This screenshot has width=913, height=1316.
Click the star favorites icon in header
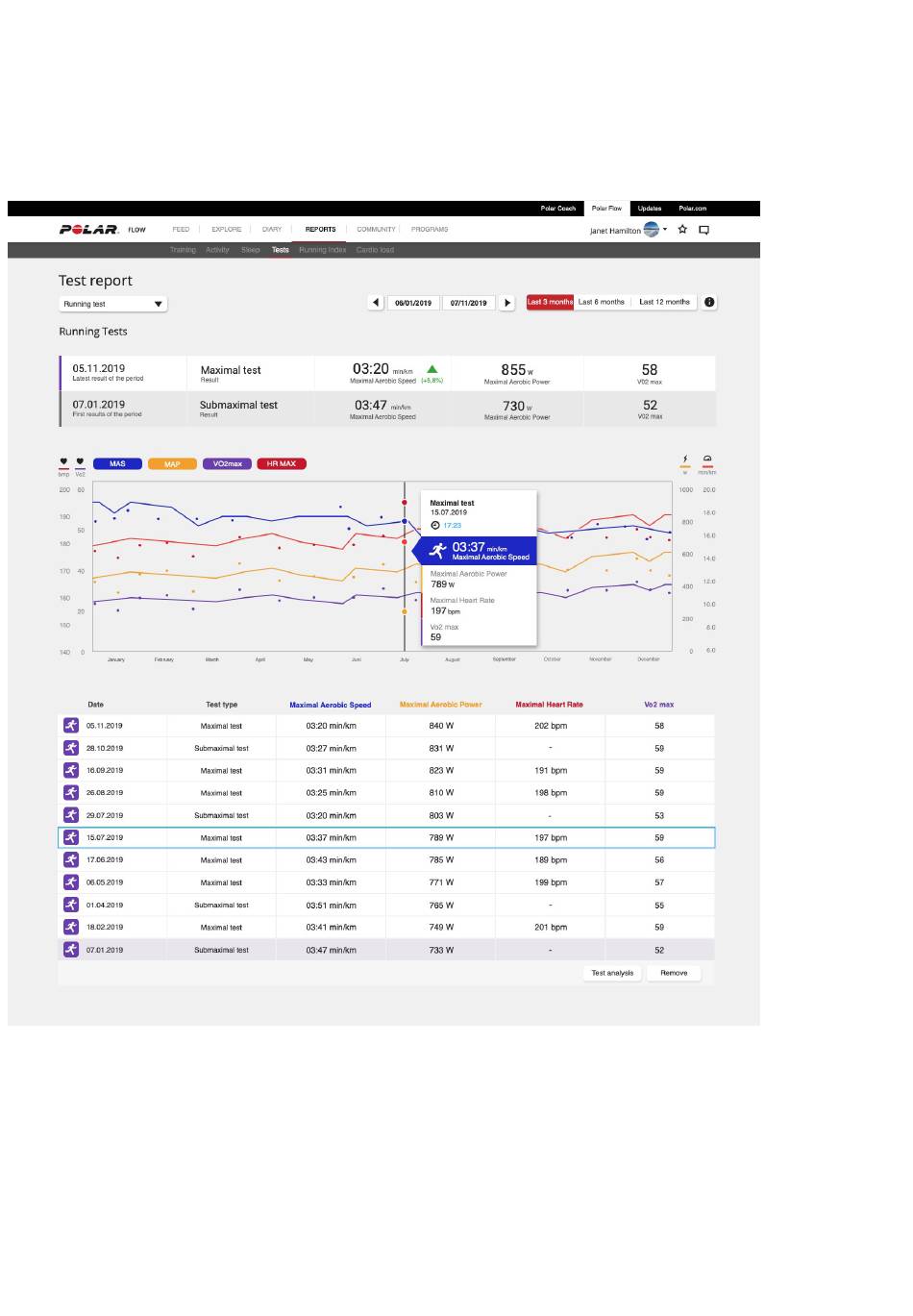[682, 230]
